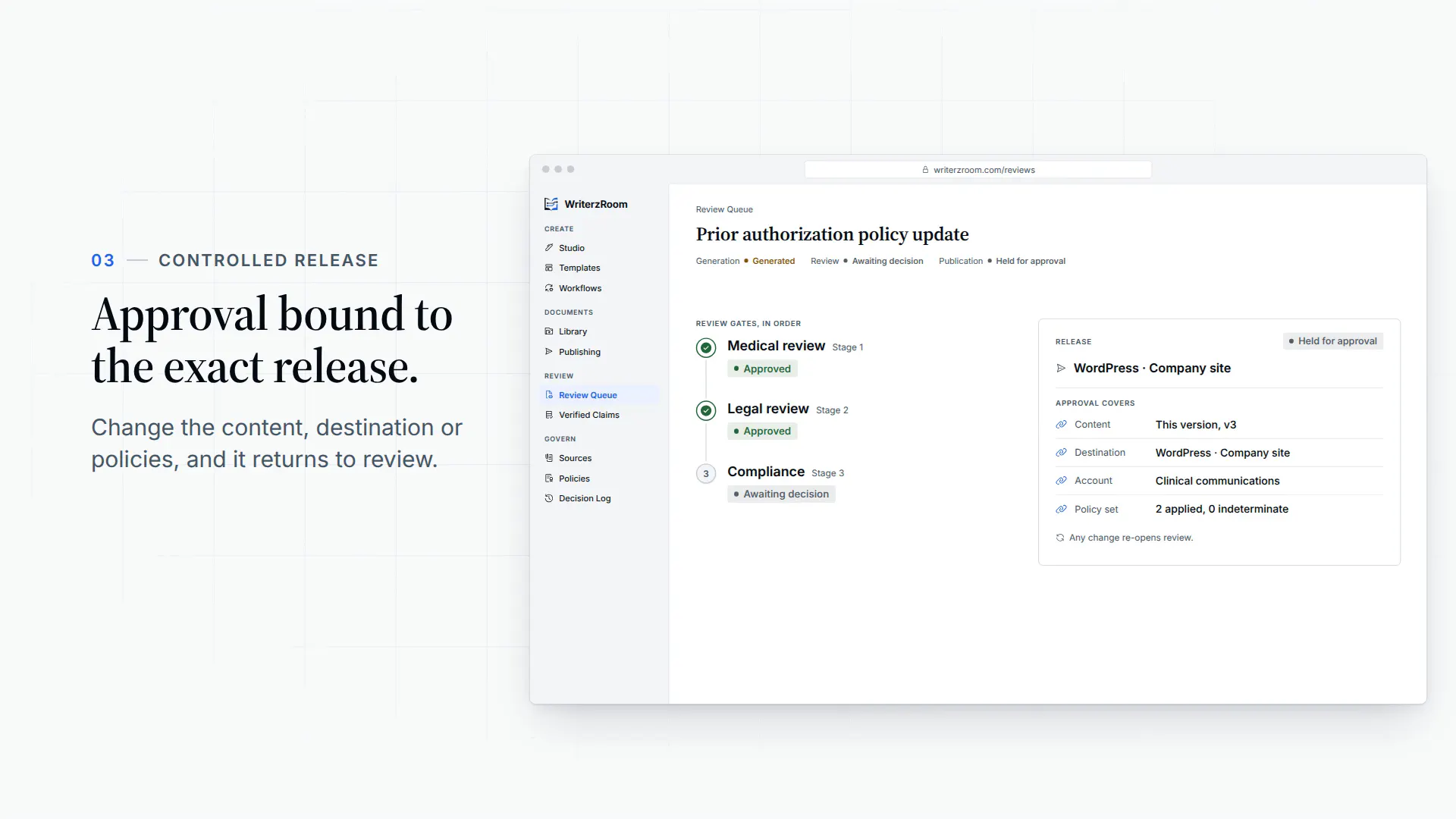Click the Policies document icon
Viewport: 1456px width, 819px height.
[x=549, y=479]
